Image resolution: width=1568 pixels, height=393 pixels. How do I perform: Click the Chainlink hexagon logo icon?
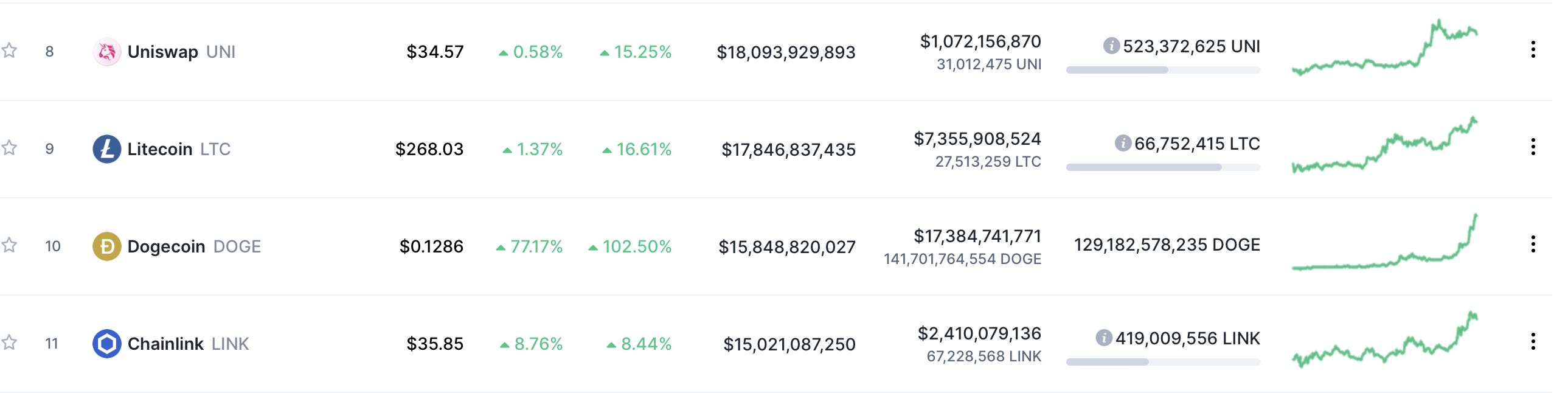(x=107, y=344)
